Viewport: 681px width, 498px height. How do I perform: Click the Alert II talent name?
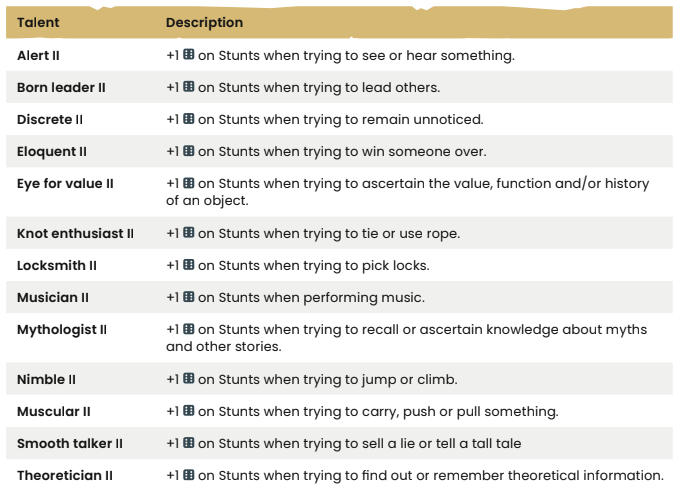[38, 56]
